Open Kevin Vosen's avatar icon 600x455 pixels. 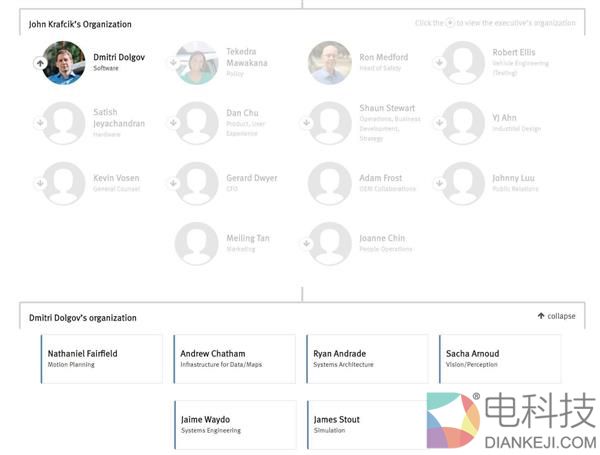coord(65,183)
